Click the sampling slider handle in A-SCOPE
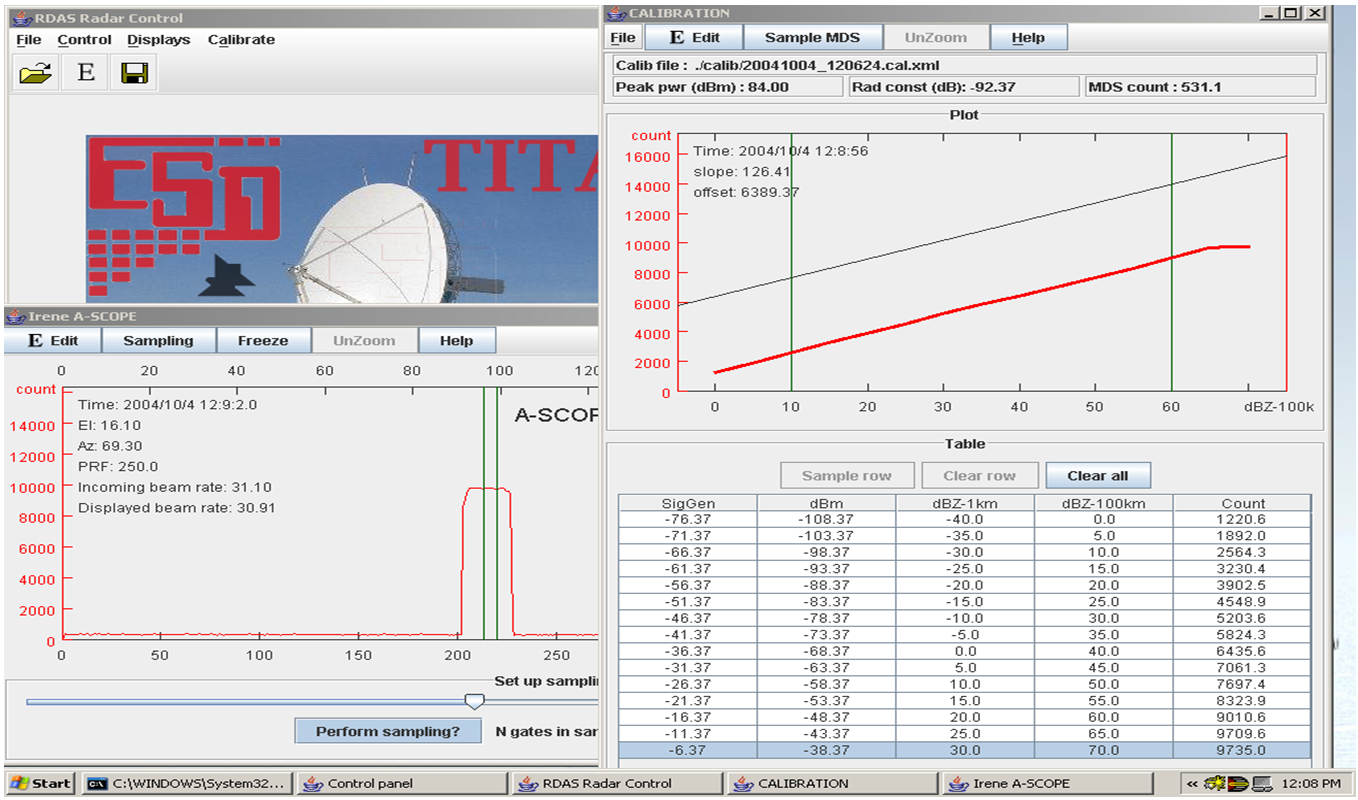This screenshot has width=1358, height=800. click(475, 702)
